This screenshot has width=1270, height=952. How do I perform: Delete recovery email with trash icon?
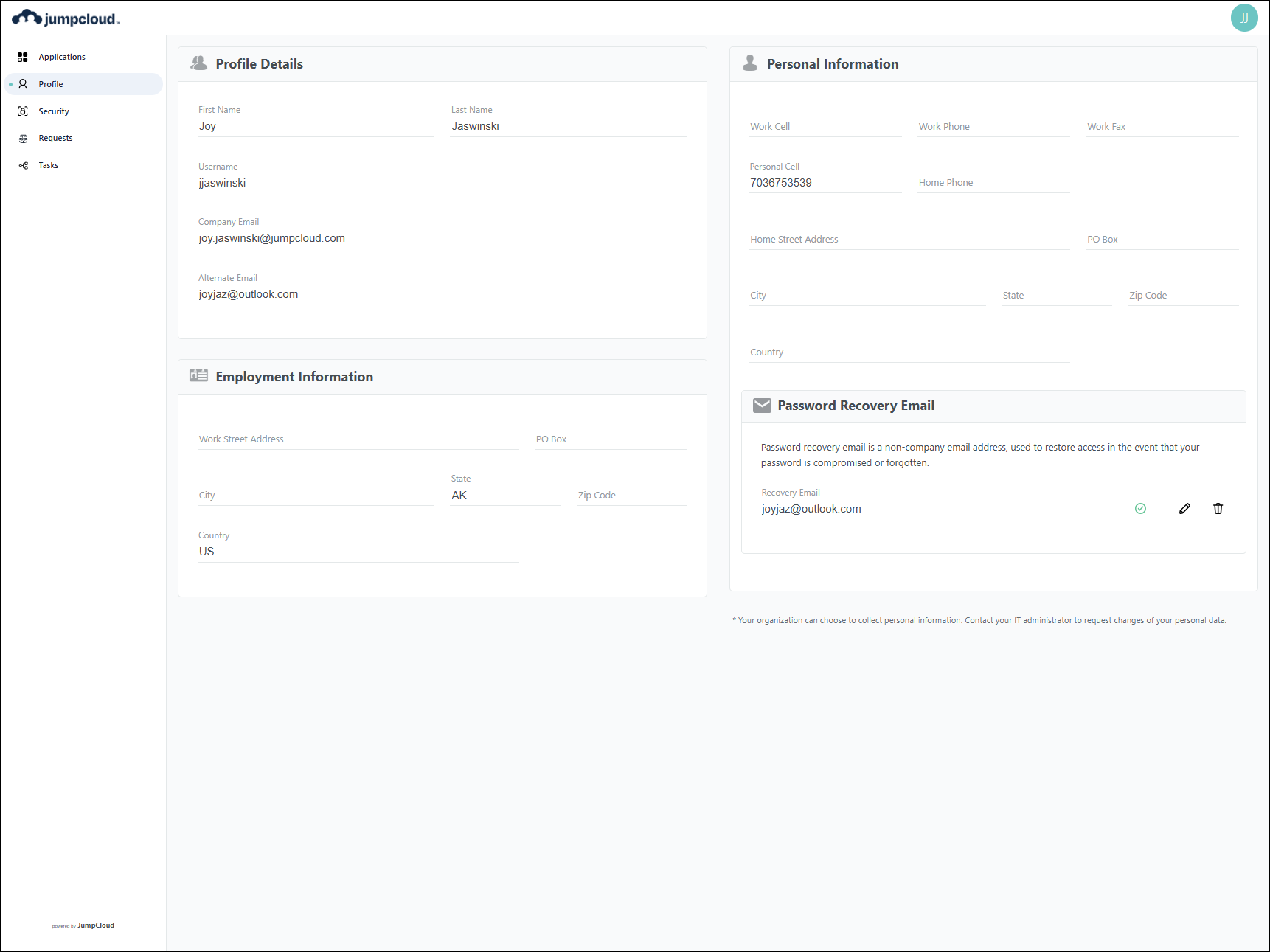(1218, 509)
